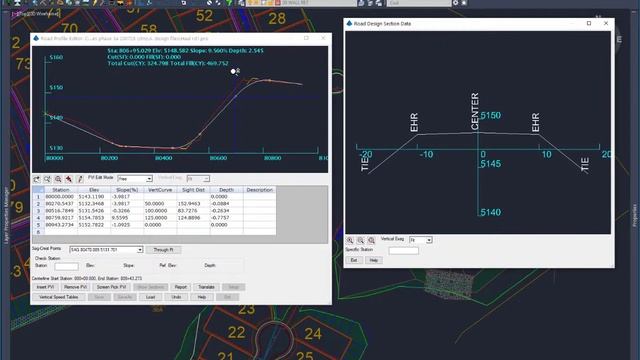The image size is (640, 360).
Task: Click the Translate button
Action: coord(206,287)
